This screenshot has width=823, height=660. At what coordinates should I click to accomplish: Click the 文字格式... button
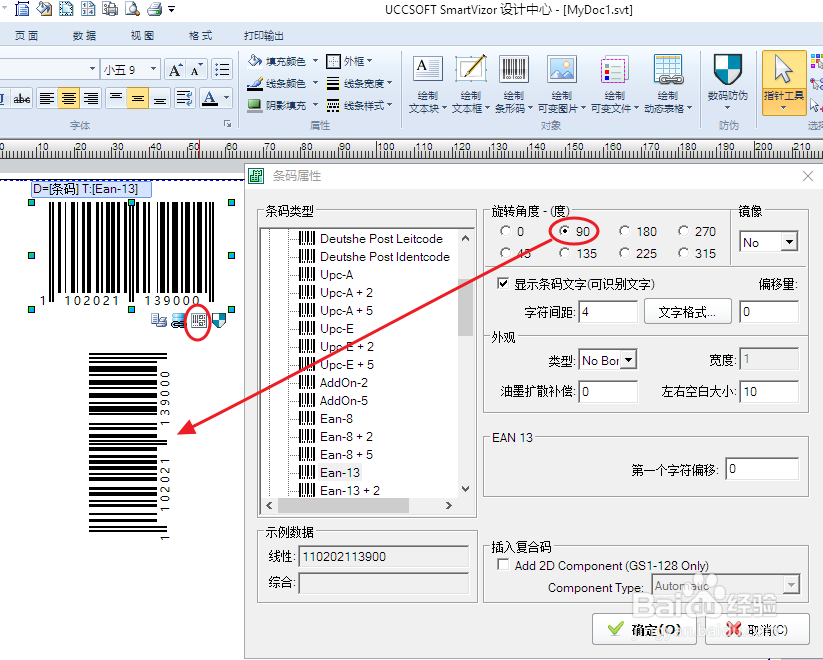pos(687,312)
